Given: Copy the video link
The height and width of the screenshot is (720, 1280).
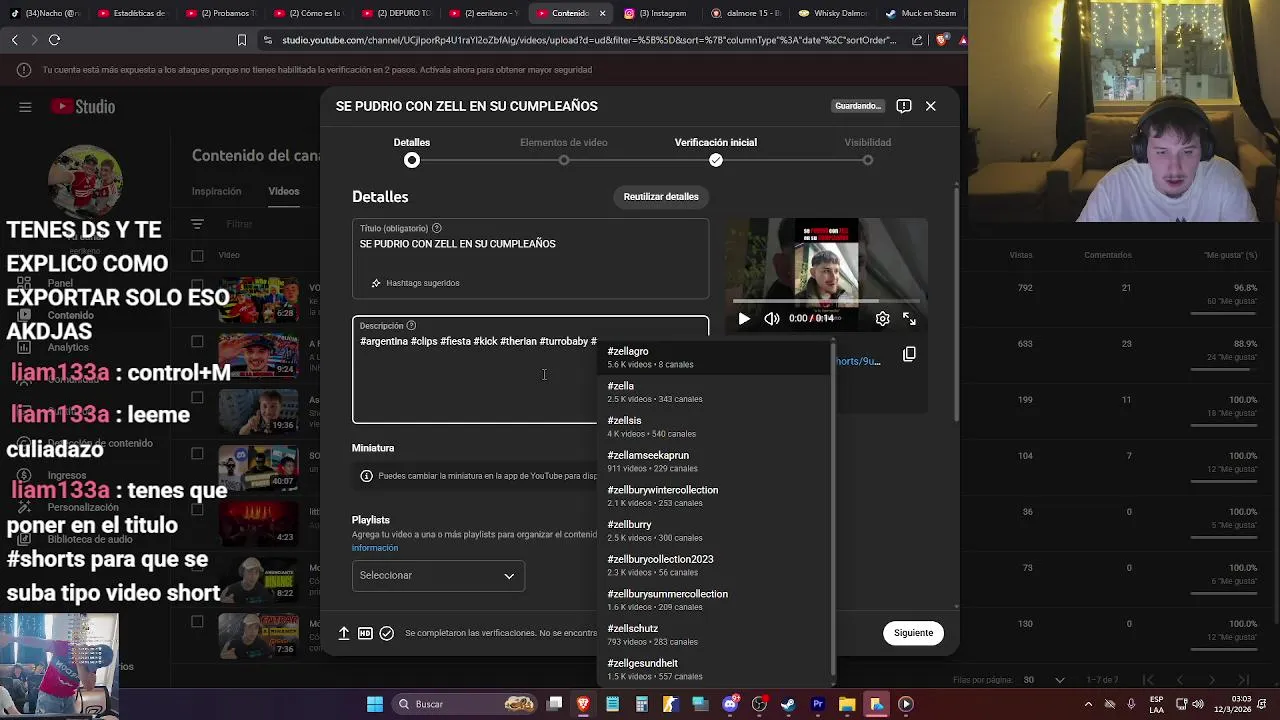Looking at the screenshot, I should 909,354.
